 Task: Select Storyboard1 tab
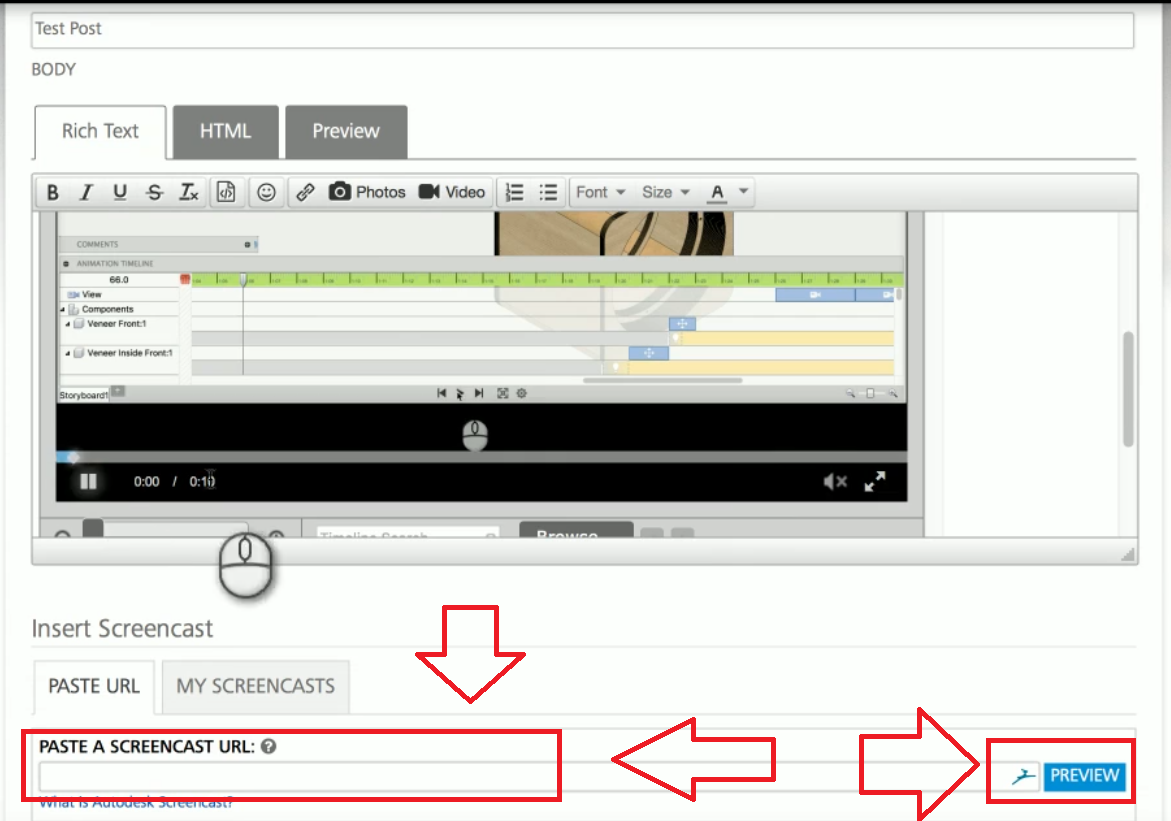pos(84,394)
